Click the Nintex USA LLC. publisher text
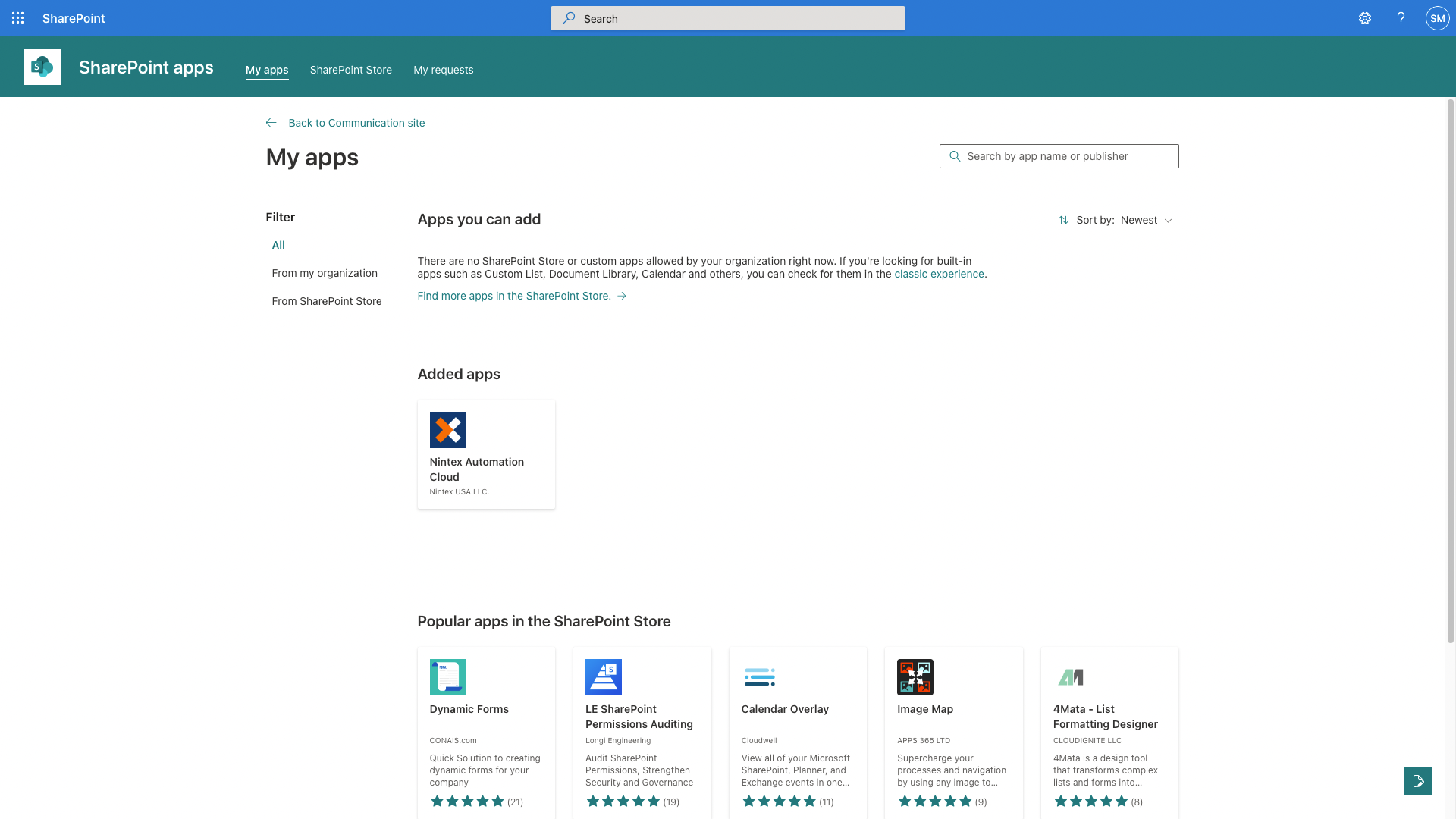1456x819 pixels. point(460,492)
